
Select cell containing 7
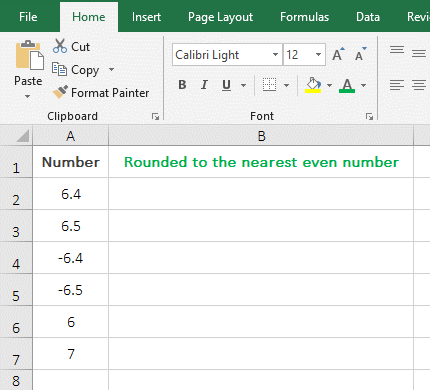[x=71, y=354]
